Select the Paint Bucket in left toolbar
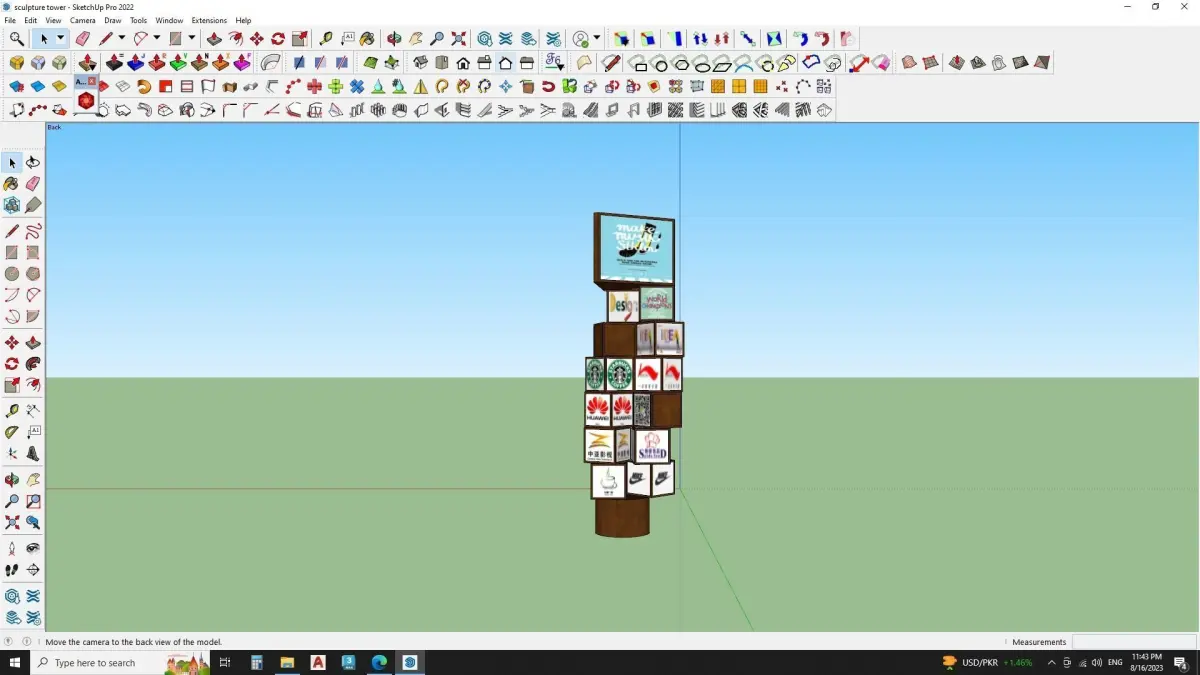Image resolution: width=1200 pixels, height=675 pixels. [x=12, y=184]
